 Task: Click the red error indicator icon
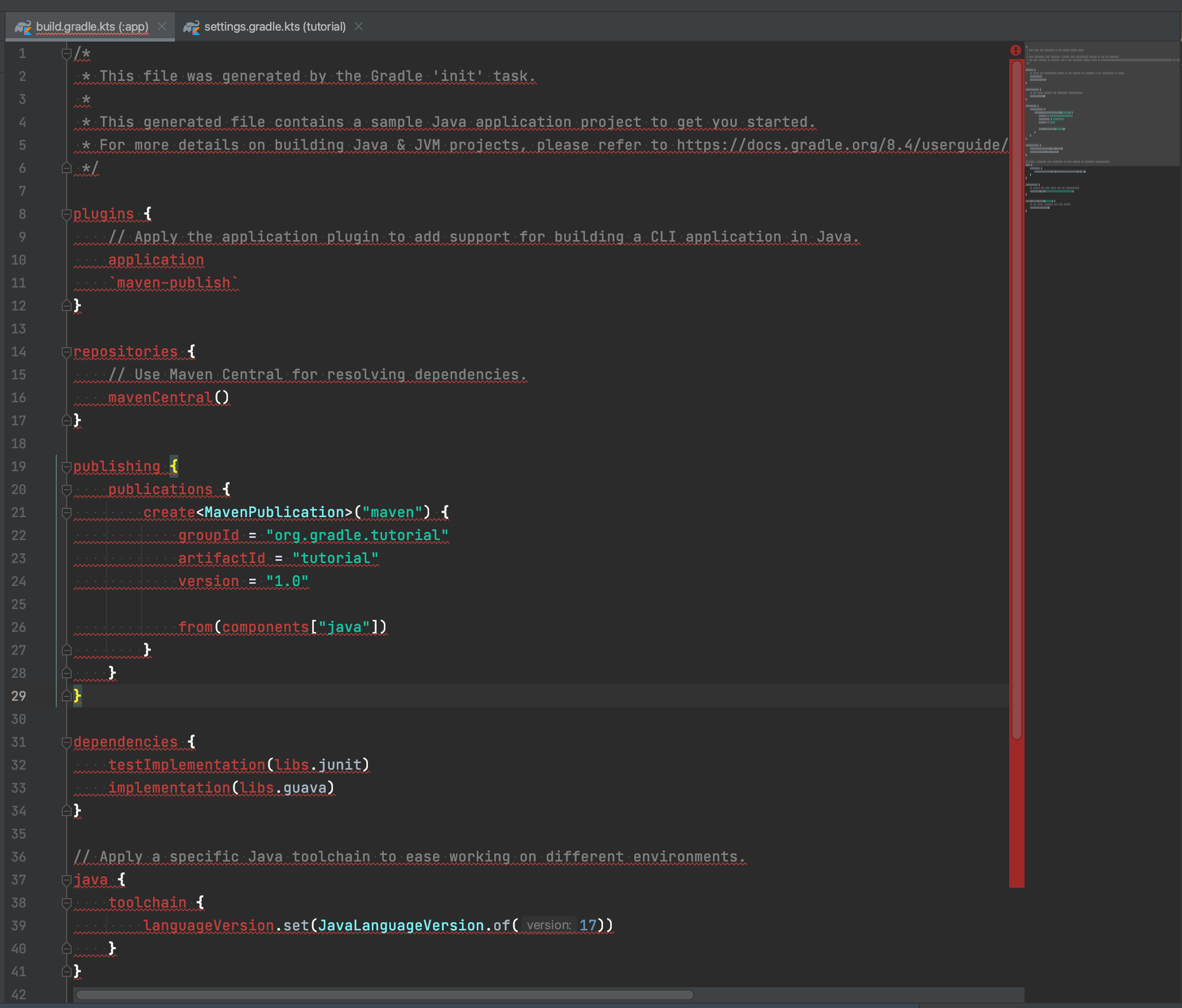[x=1015, y=50]
